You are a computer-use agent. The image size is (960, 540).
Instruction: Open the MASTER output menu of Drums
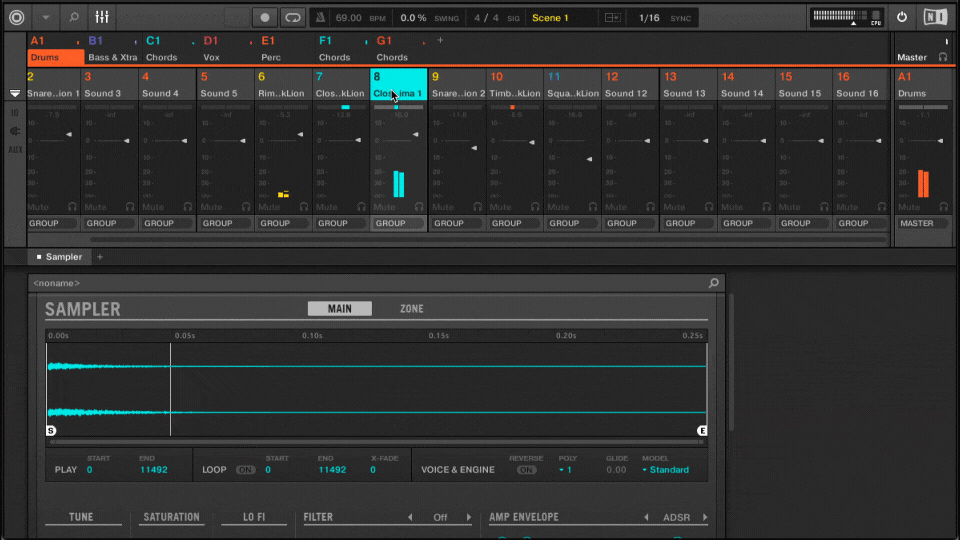(923, 223)
